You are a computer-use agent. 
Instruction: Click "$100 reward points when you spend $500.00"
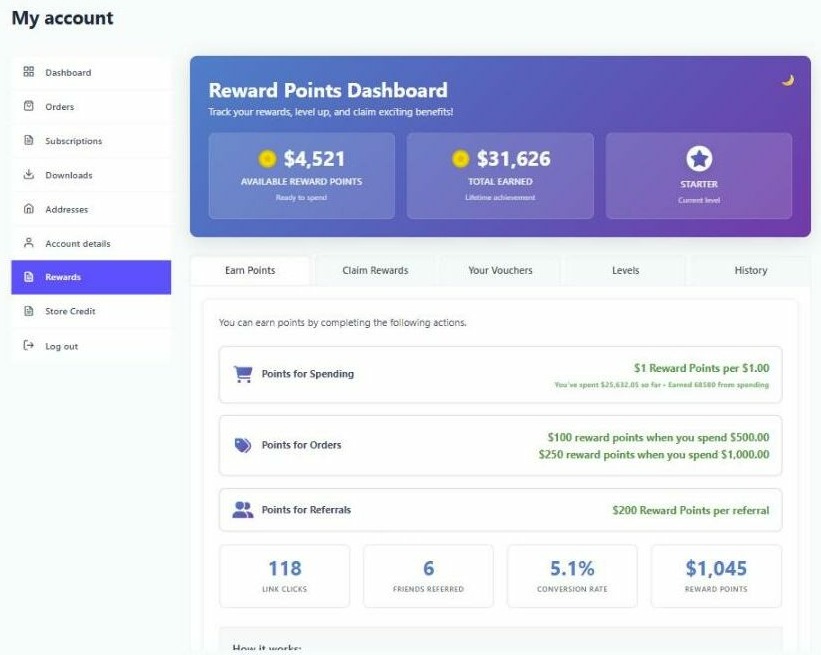coord(658,437)
